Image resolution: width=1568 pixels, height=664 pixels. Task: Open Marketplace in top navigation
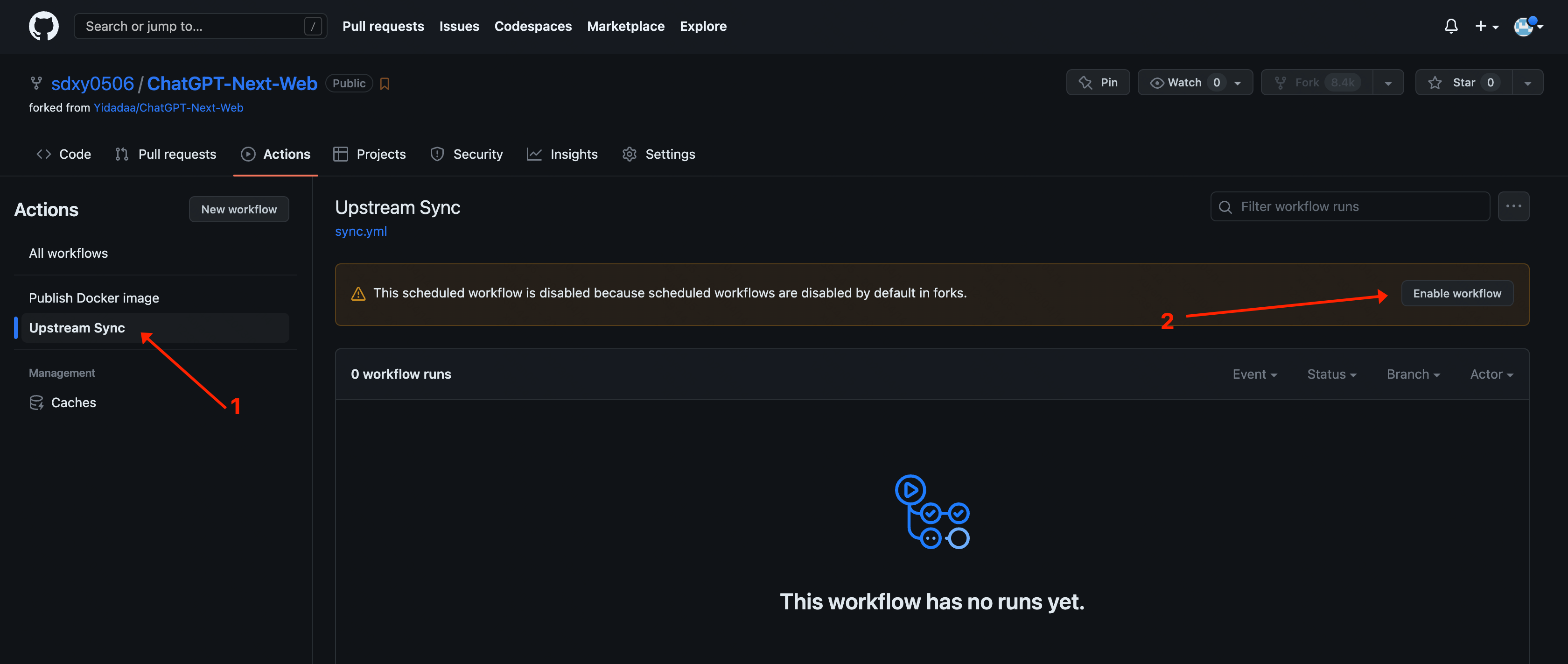click(625, 26)
